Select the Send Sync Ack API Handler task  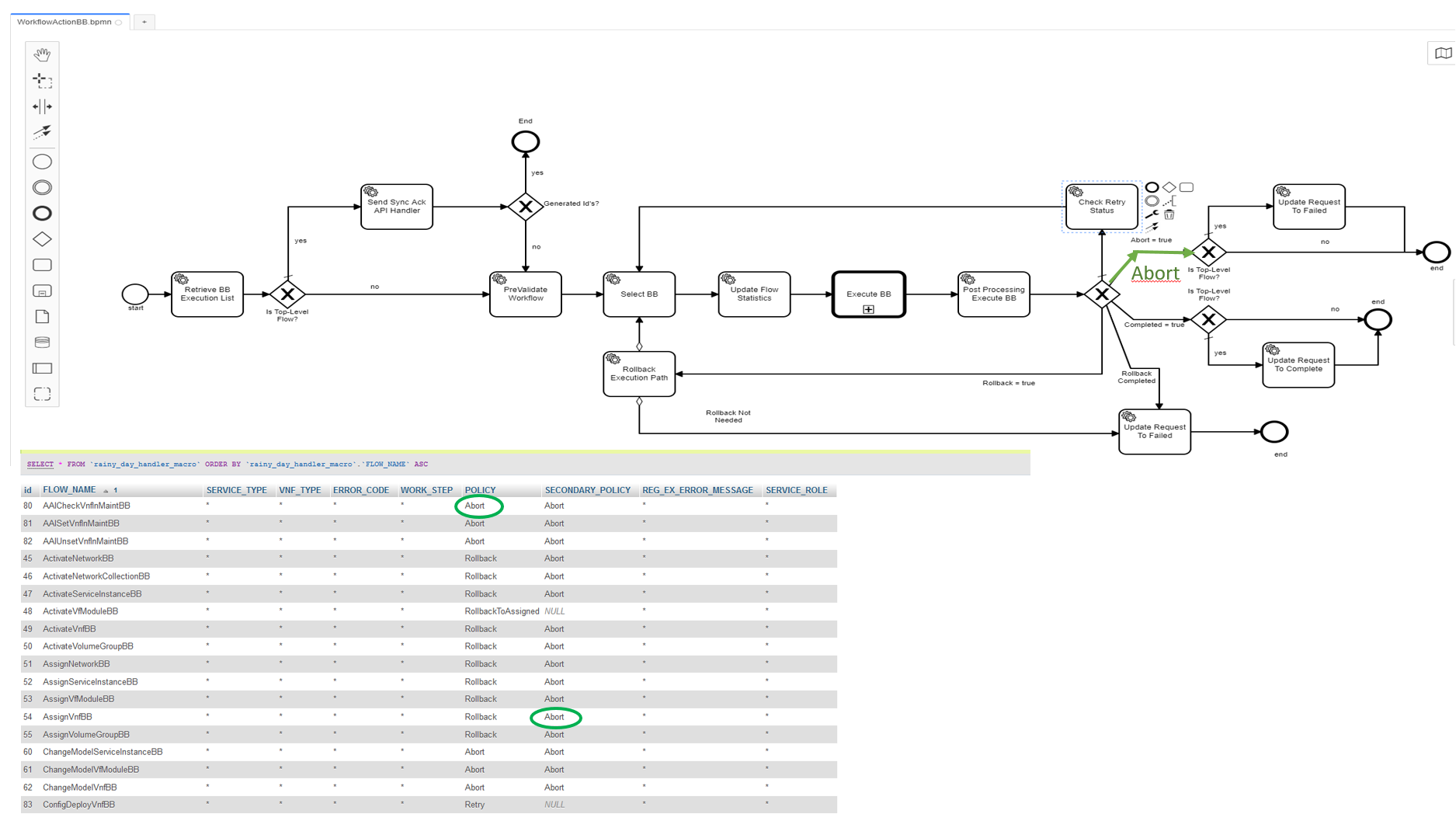coord(397,207)
